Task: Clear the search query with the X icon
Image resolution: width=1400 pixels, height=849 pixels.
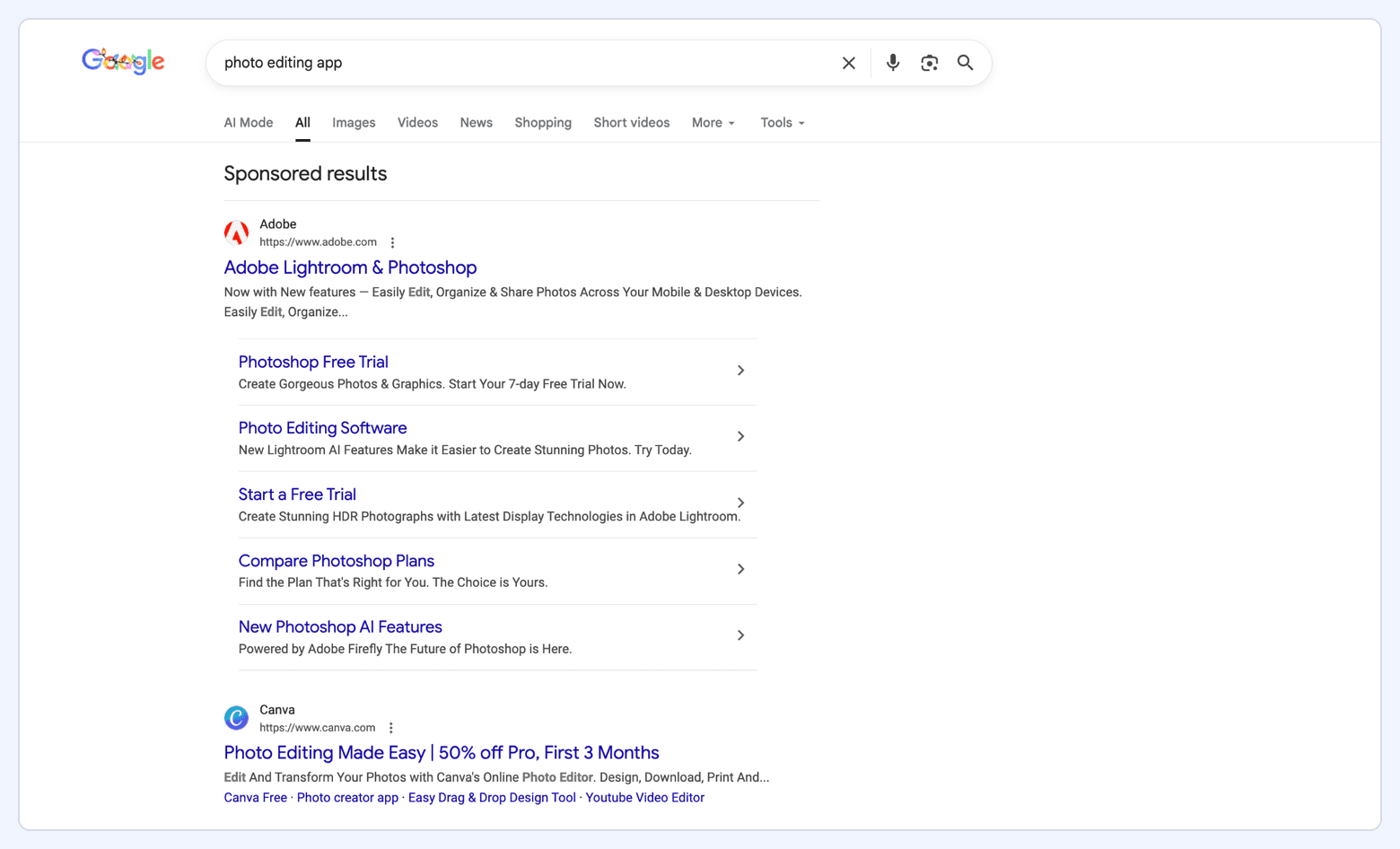Action: click(x=848, y=63)
